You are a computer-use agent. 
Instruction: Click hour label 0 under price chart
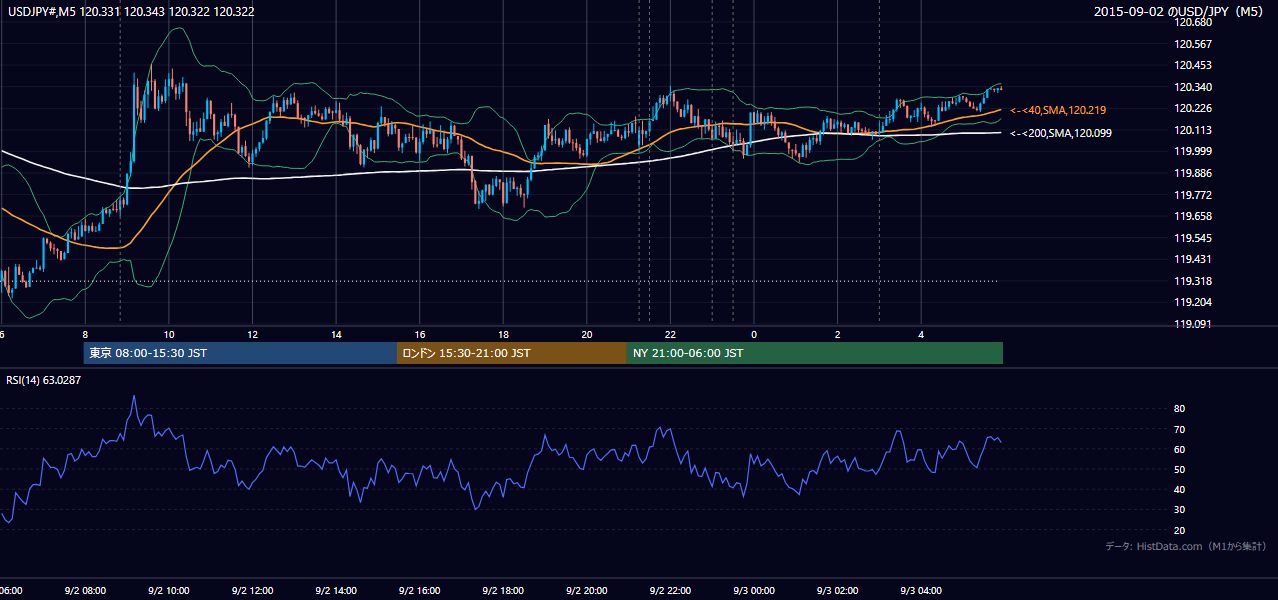[x=755, y=334]
